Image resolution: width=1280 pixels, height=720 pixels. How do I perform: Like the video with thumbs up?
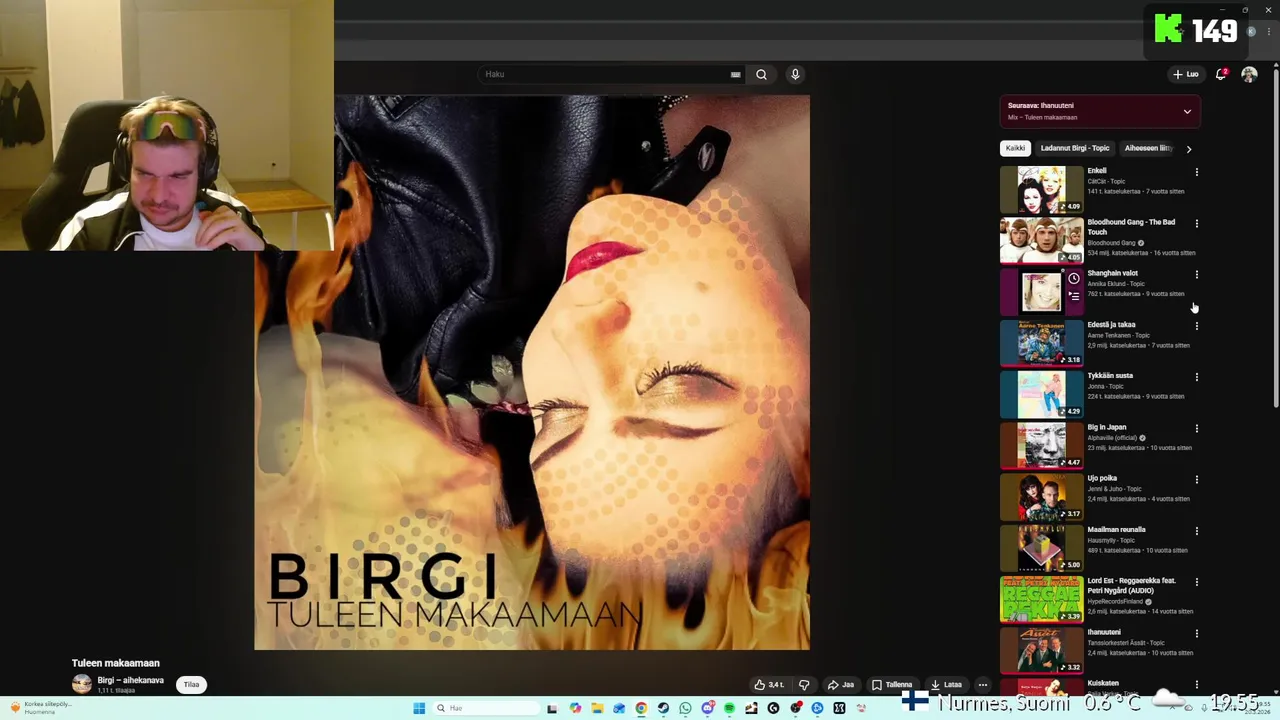click(x=768, y=685)
